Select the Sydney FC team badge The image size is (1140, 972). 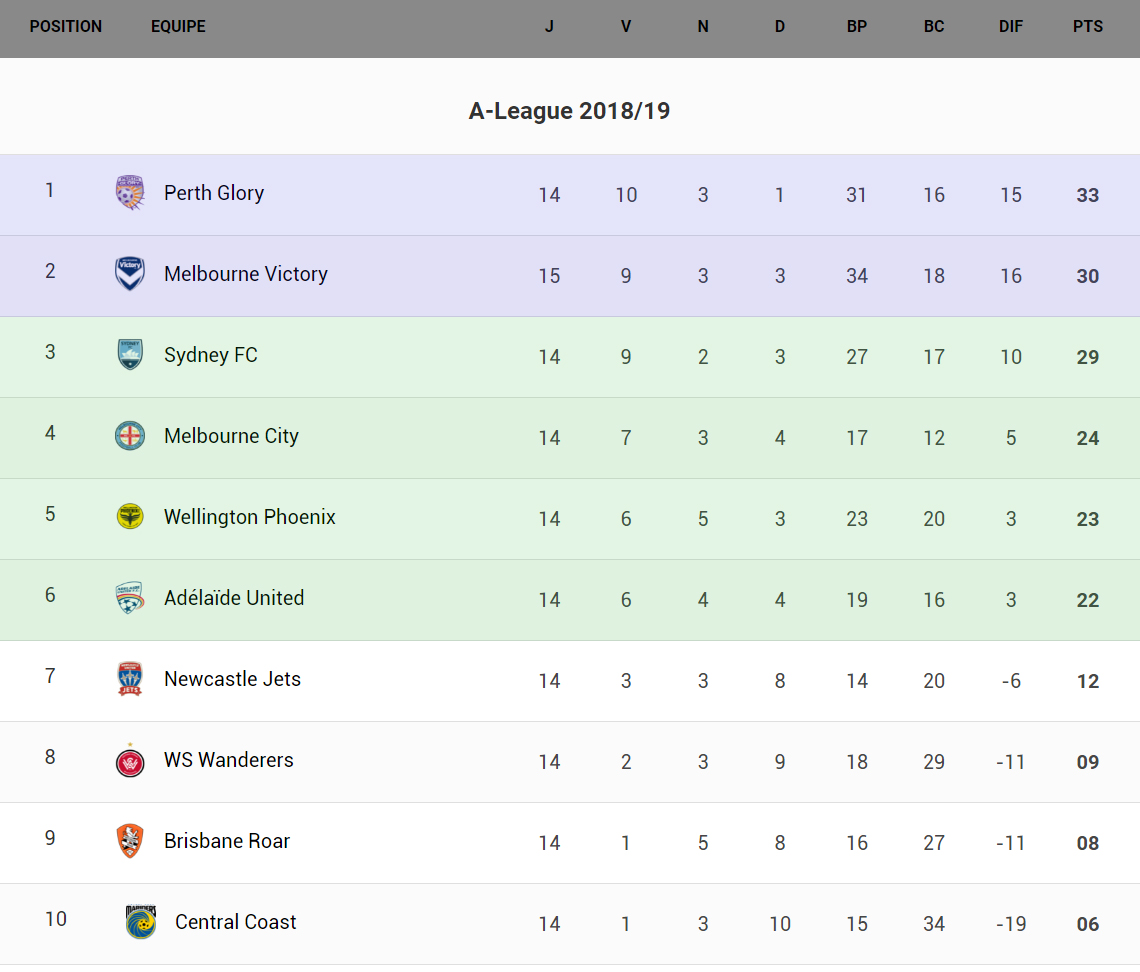coord(130,354)
